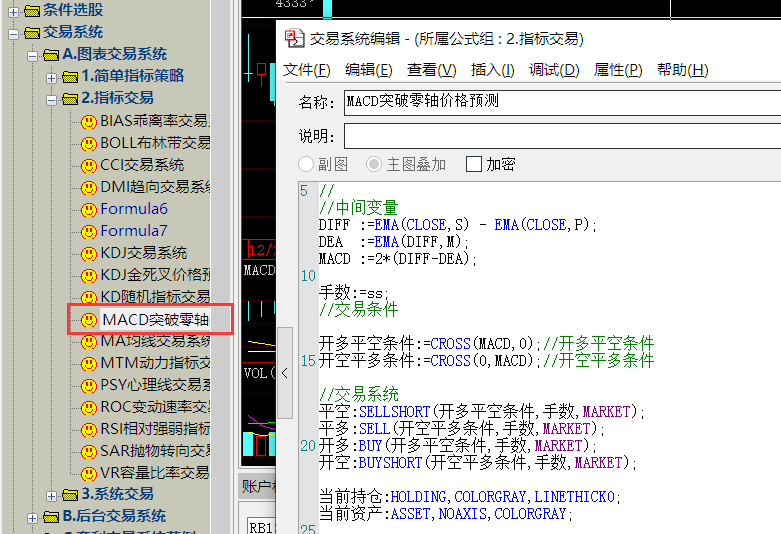This screenshot has height=534, width=781.
Task: Collapse the 交易系统 tree node
Action: tap(13, 34)
